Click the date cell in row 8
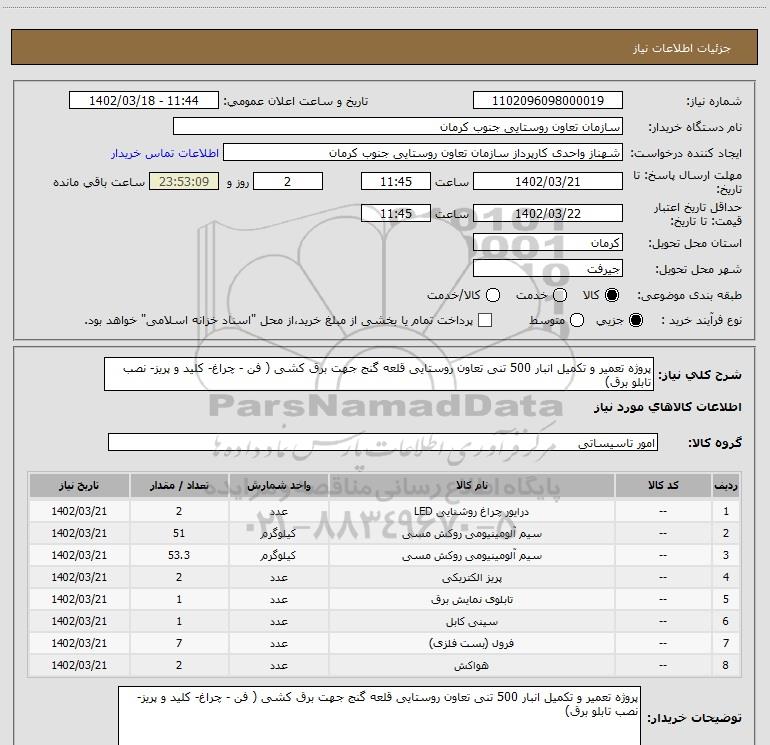This screenshot has height=745, width=770. coord(79,665)
